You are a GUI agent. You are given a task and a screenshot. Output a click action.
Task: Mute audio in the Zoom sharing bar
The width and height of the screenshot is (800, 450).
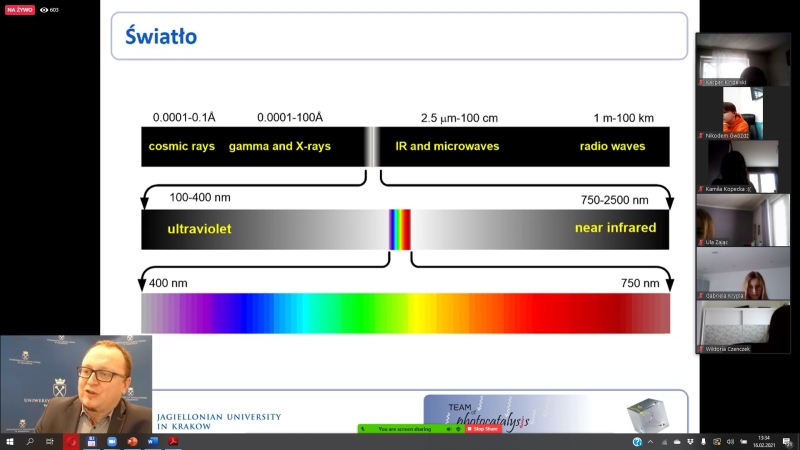[448, 429]
